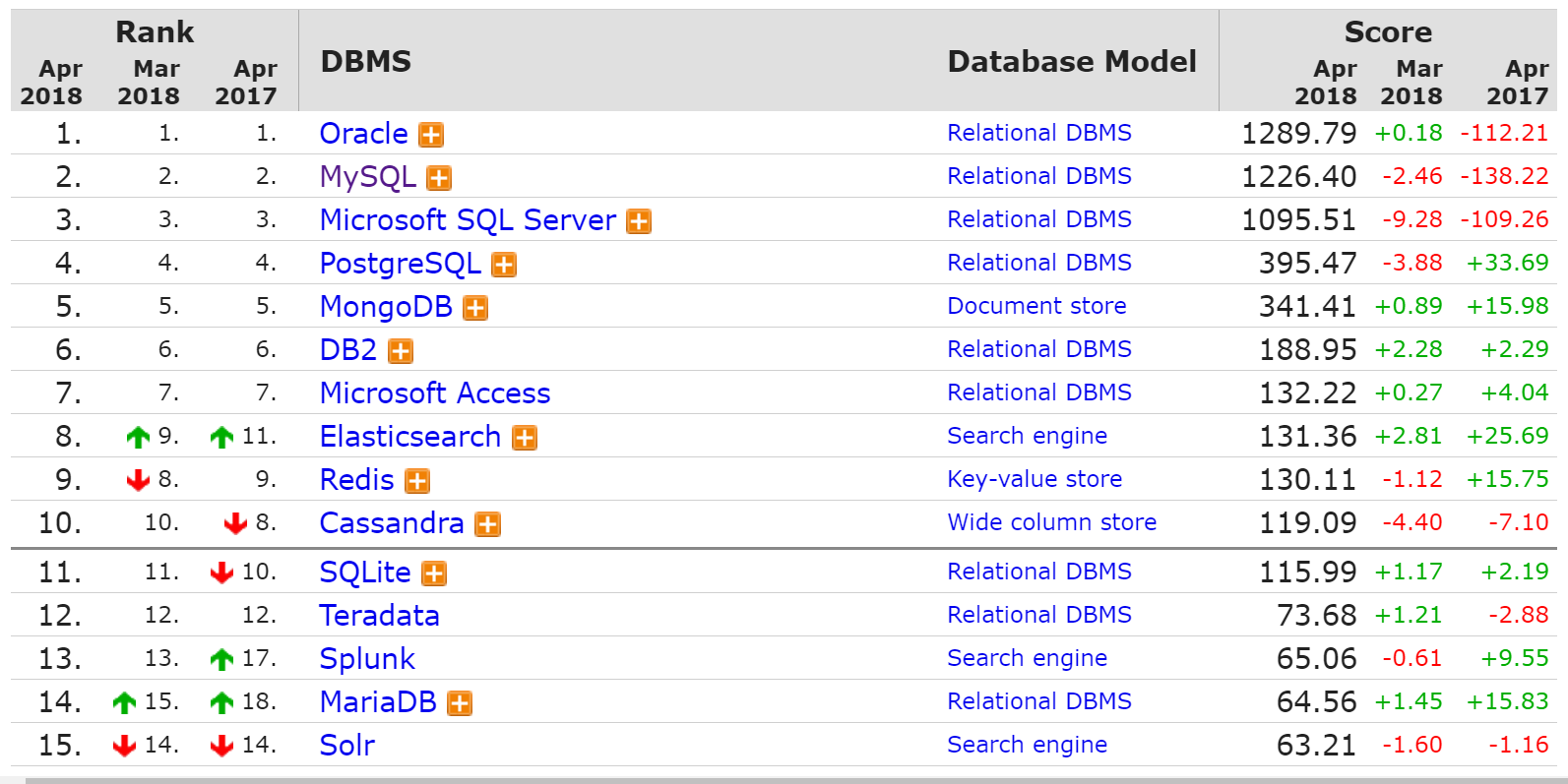Click Elasticsearch's green up arrow beside Apr 2017 rank 11
This screenshot has height=784, width=1568.
(222, 437)
